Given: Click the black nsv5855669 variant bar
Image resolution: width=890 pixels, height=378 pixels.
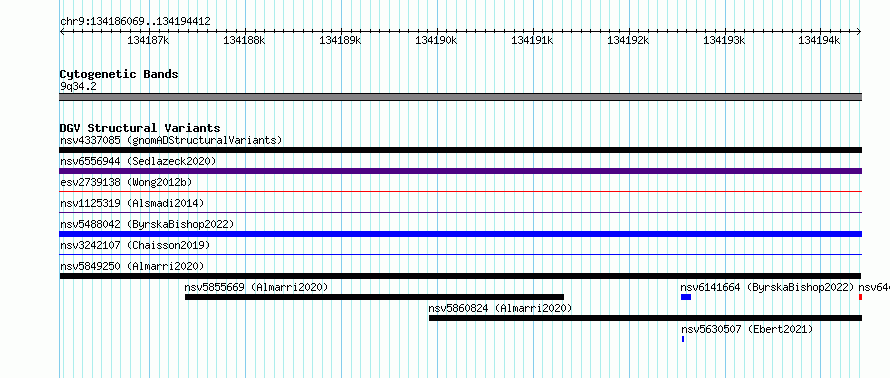Looking at the screenshot, I should pos(374,297).
